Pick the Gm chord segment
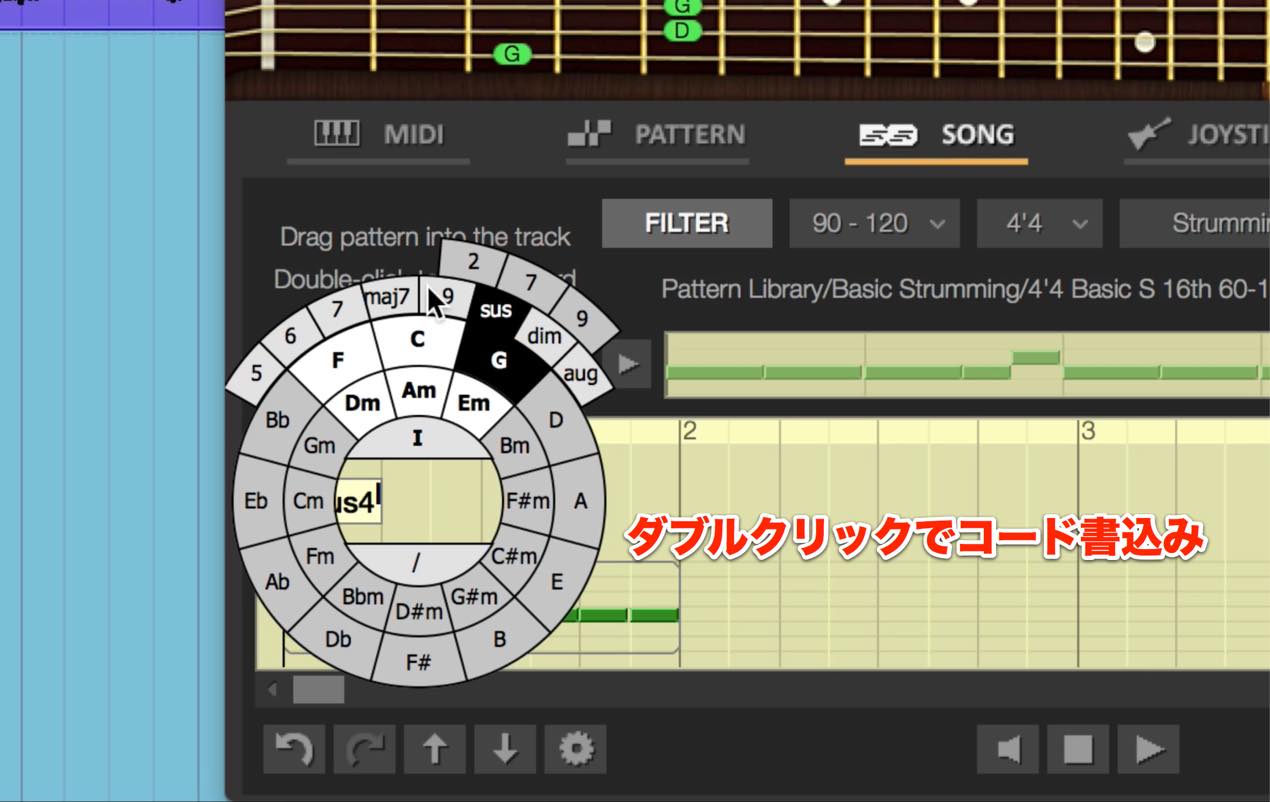The height and width of the screenshot is (802, 1270). coord(319,445)
